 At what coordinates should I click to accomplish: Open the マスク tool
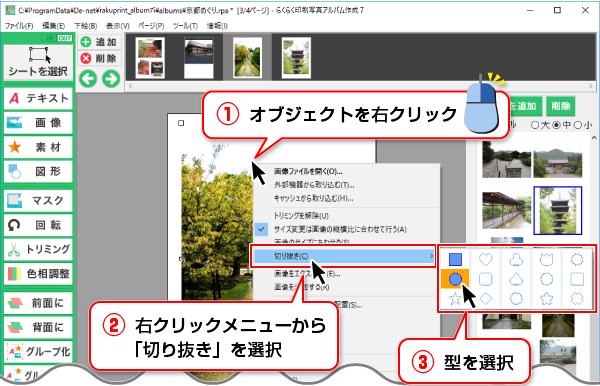click(x=38, y=200)
